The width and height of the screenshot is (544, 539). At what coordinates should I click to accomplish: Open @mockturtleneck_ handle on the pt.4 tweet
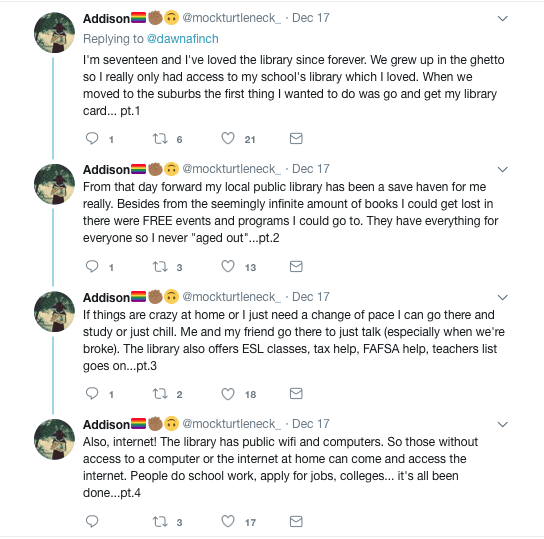(x=231, y=424)
